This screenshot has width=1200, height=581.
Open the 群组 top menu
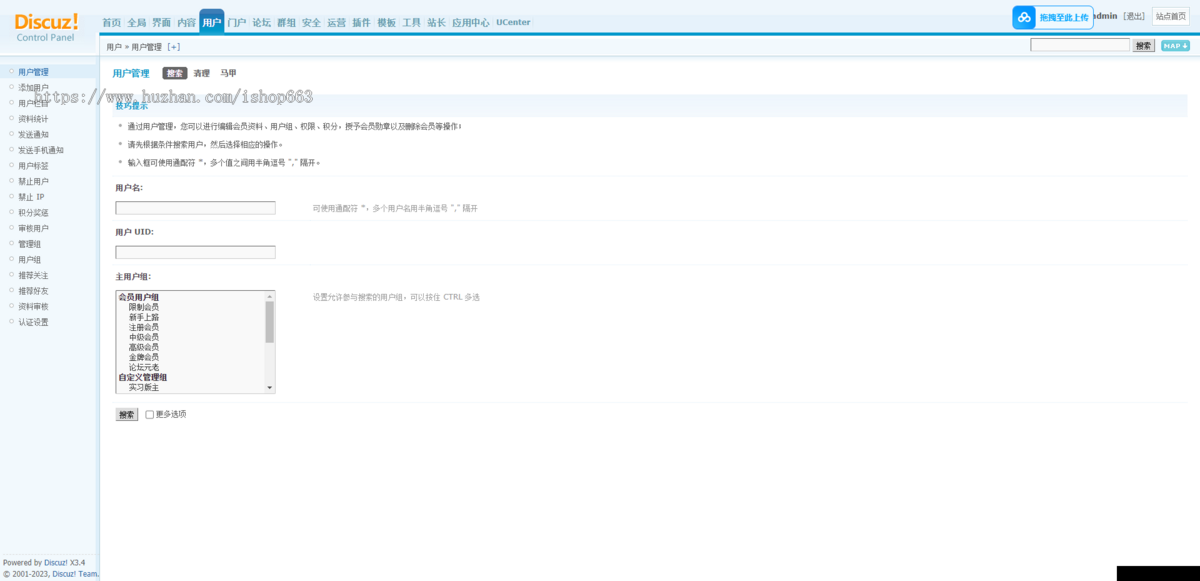(287, 22)
